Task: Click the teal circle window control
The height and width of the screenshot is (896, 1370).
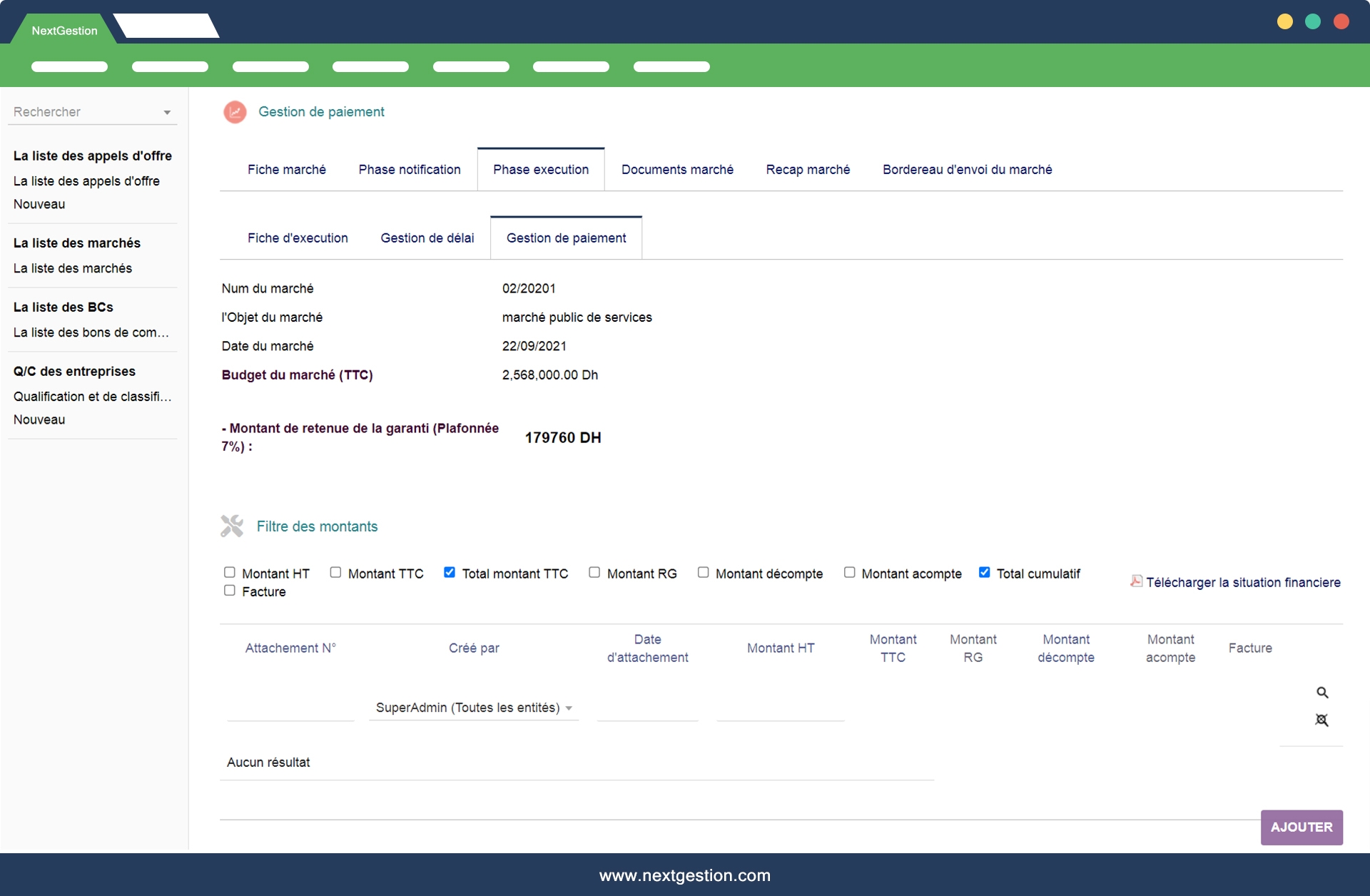Action: 1313,21
